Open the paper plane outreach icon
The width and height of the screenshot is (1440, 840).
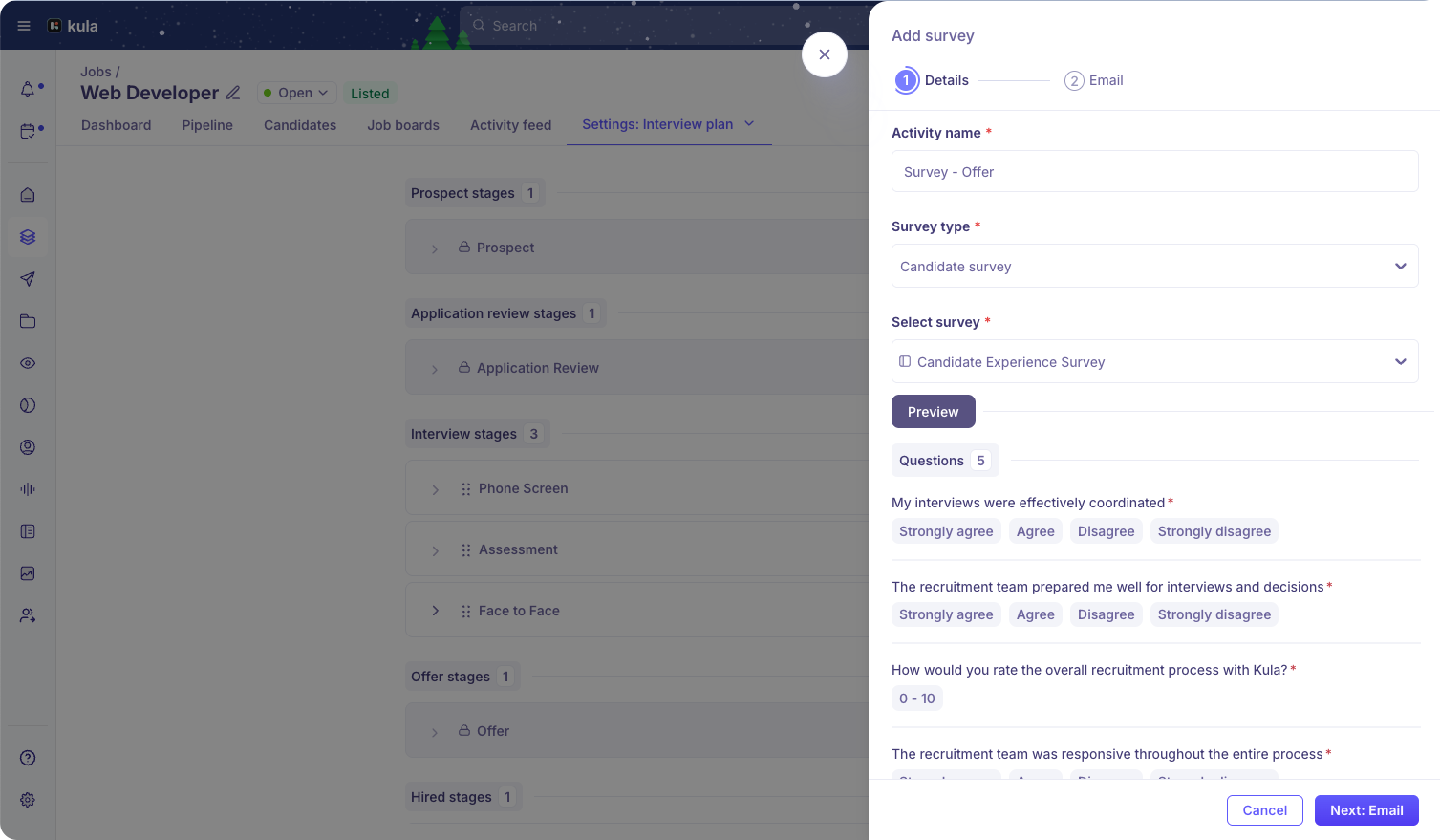27,278
